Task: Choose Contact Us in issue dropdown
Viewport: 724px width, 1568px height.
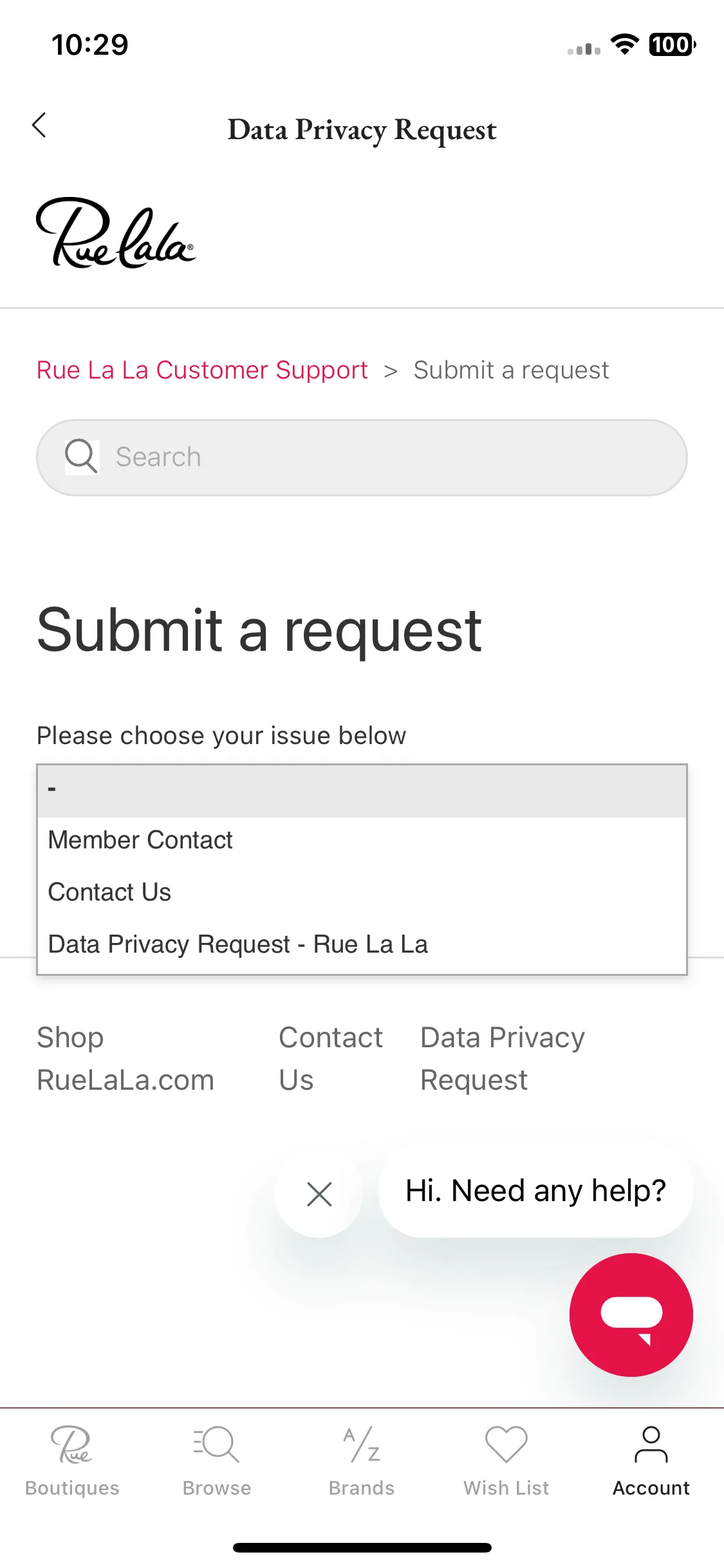Action: tap(362, 892)
